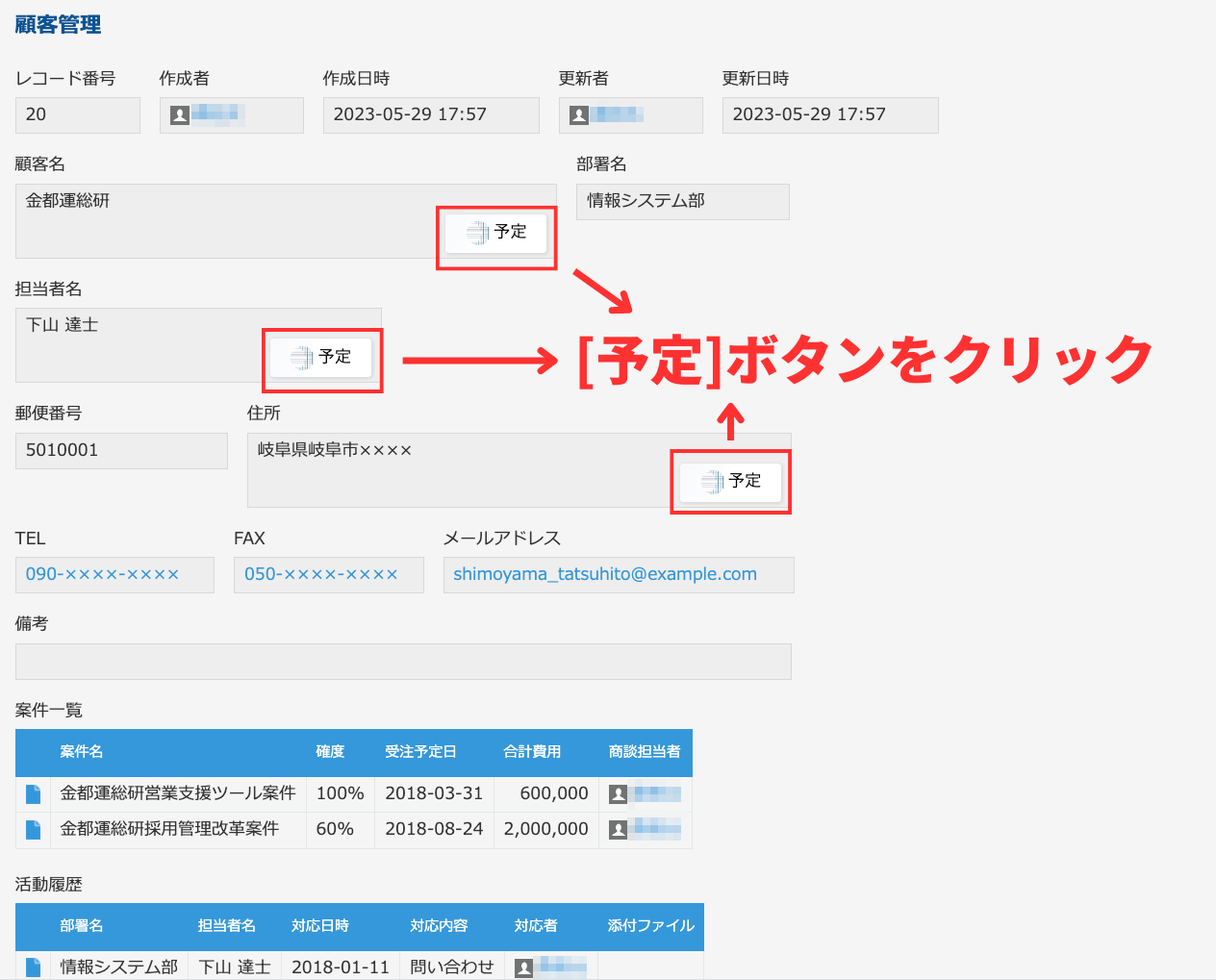The image size is (1216, 980).
Task: Click the 対応者 avatar in 活動履歴 row
Action: click(524, 967)
